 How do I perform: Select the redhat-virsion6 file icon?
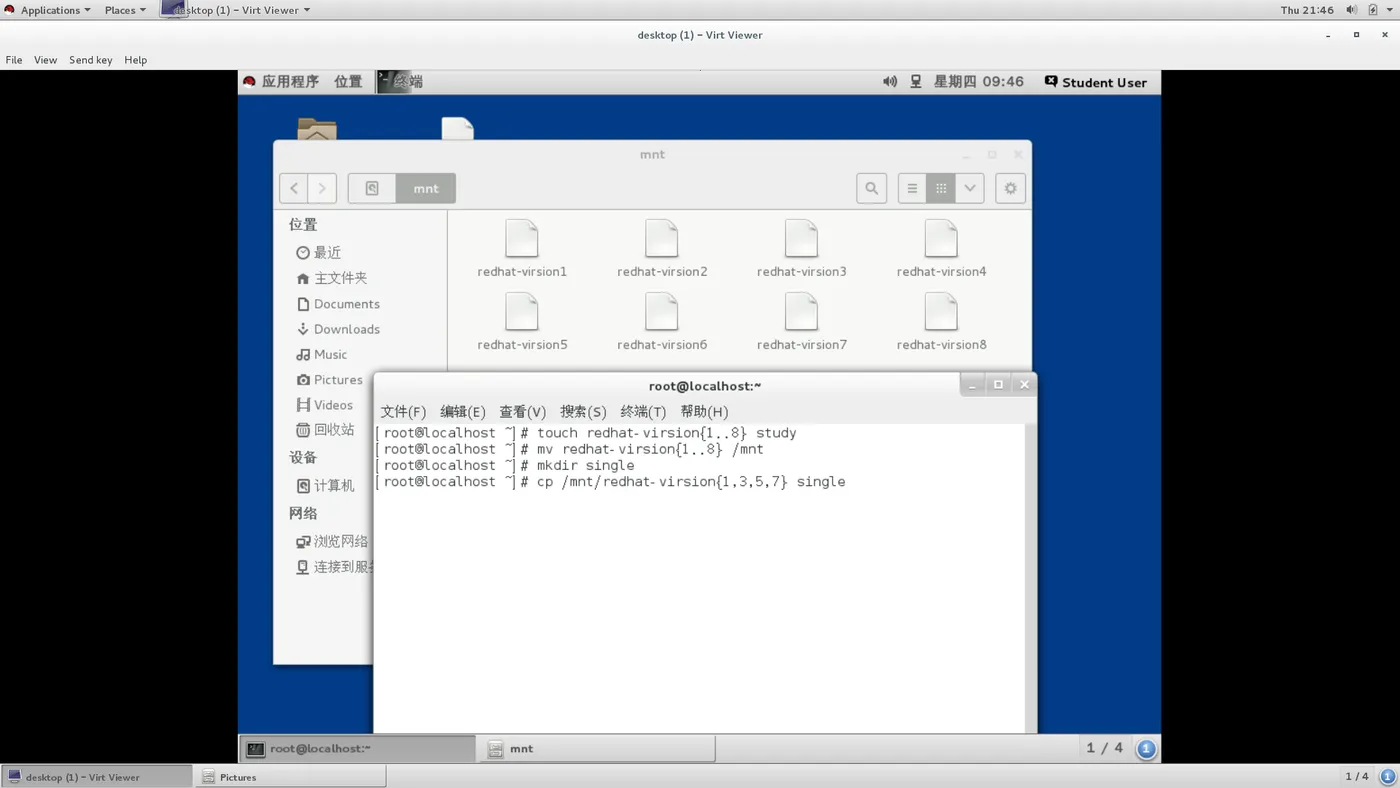[x=662, y=312]
